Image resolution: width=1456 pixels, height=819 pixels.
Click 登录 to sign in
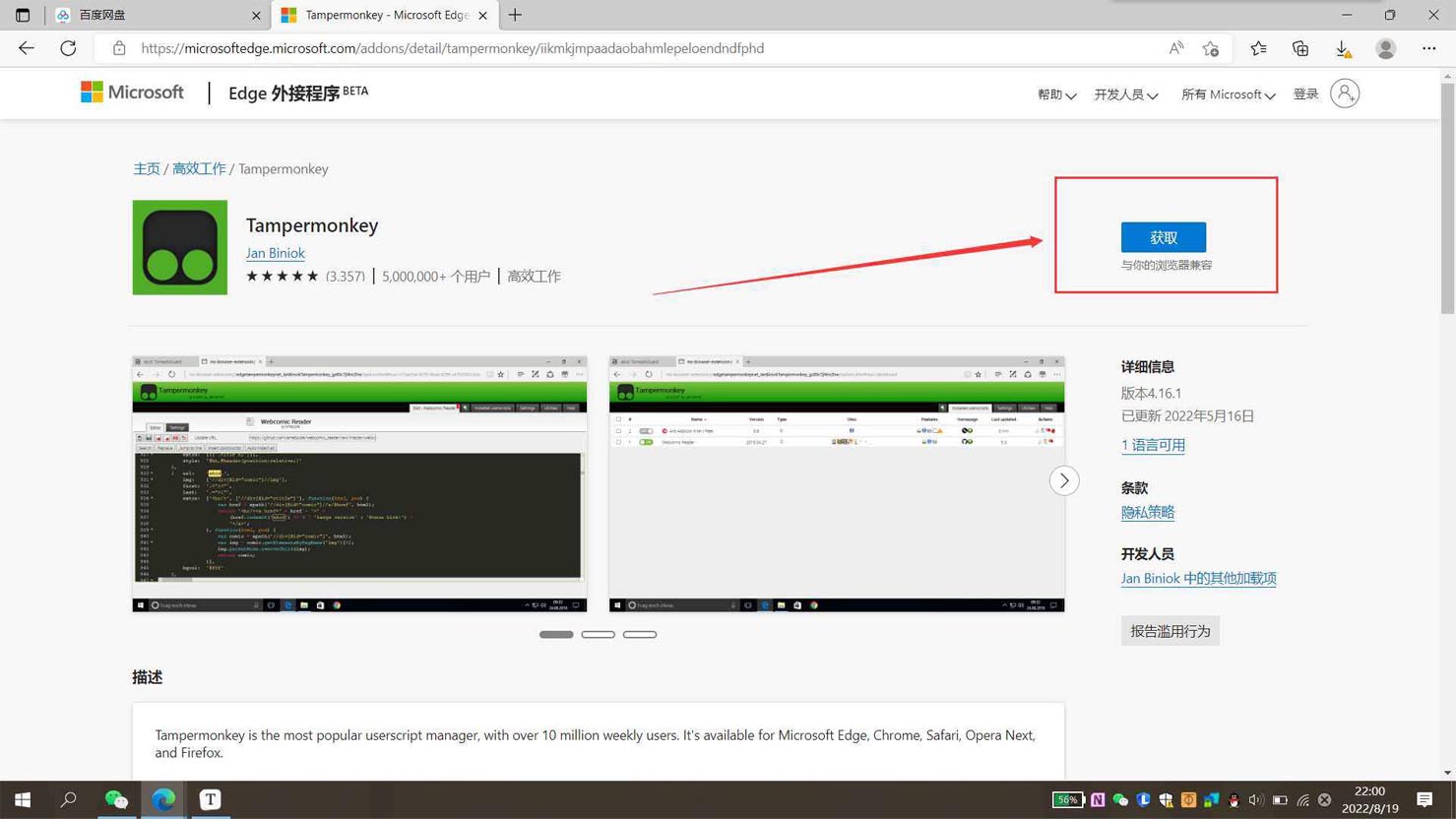point(1305,94)
